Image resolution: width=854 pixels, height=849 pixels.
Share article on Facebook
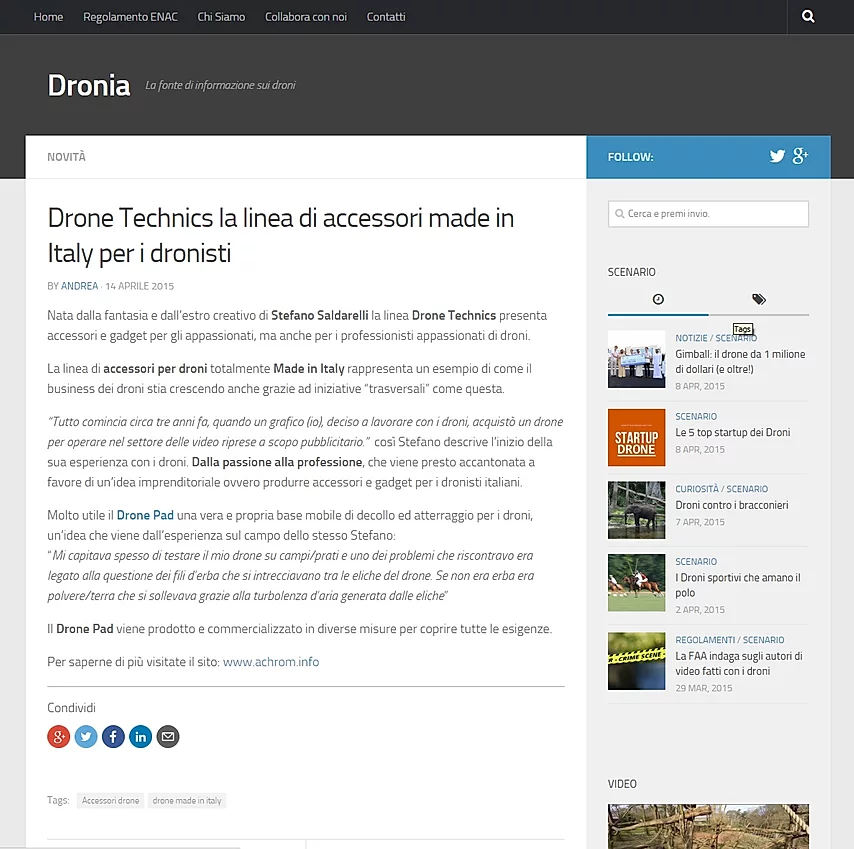coord(113,736)
